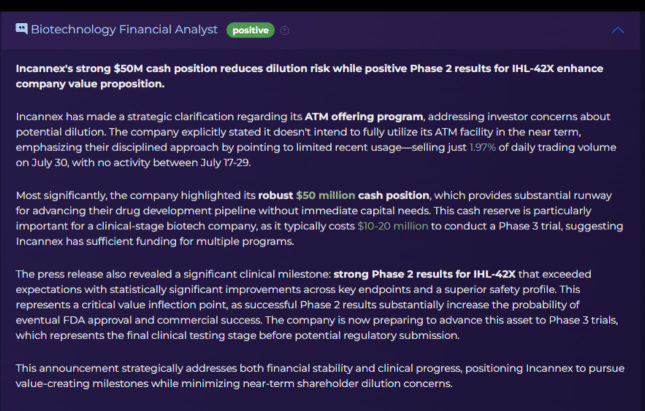Click bold strong Phase 2 results for IHL-42X

tap(424, 274)
